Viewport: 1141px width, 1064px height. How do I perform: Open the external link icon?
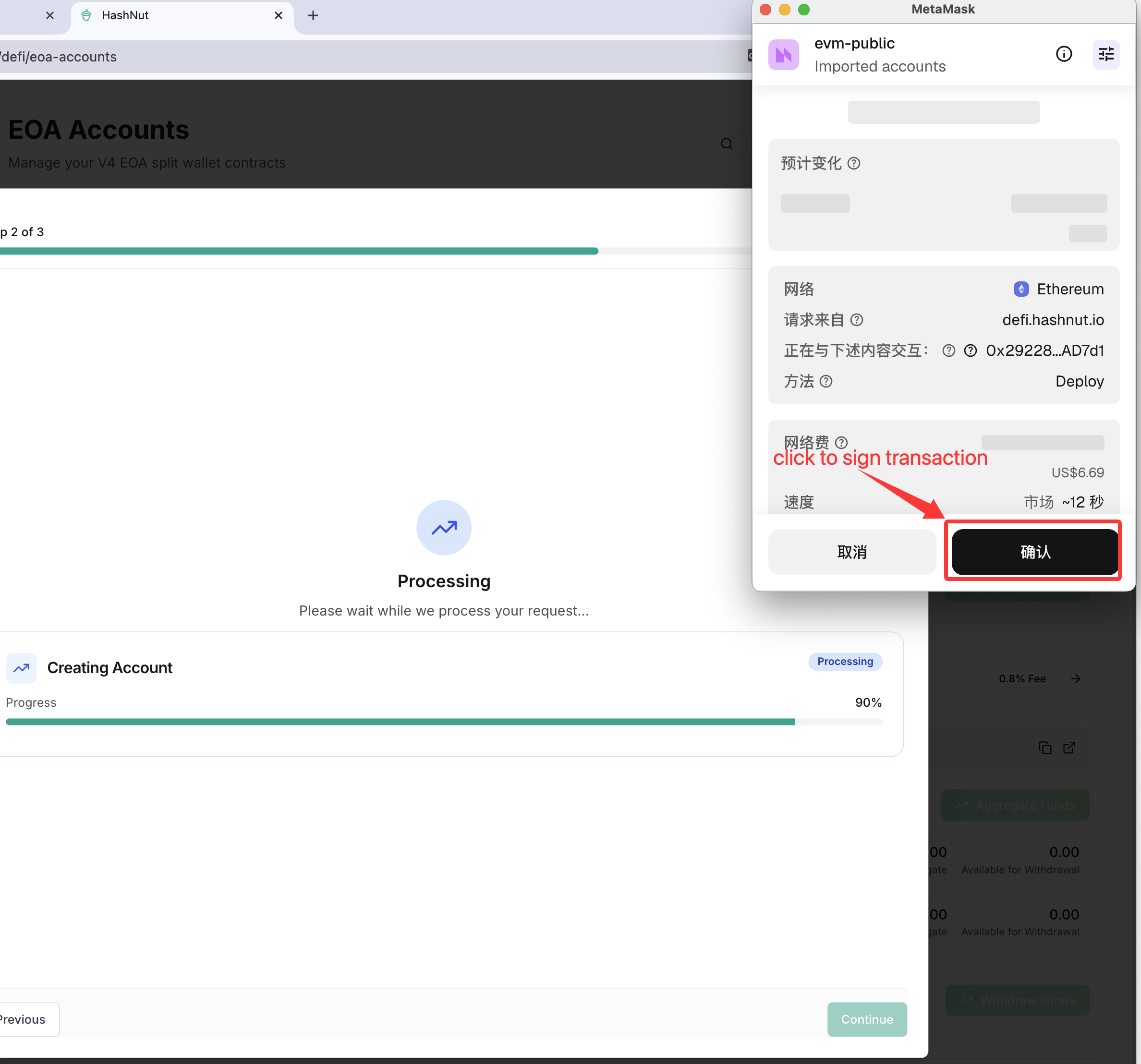click(1068, 748)
